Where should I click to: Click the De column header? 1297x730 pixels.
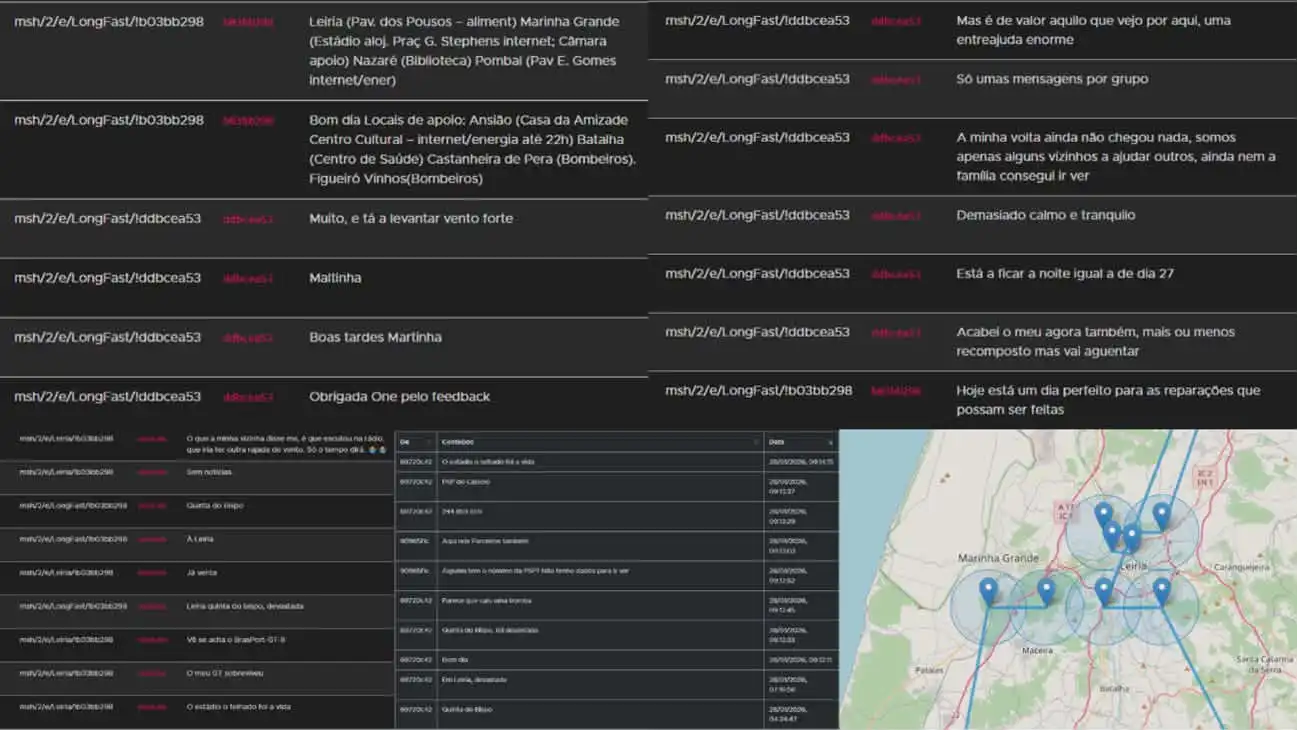[405, 442]
